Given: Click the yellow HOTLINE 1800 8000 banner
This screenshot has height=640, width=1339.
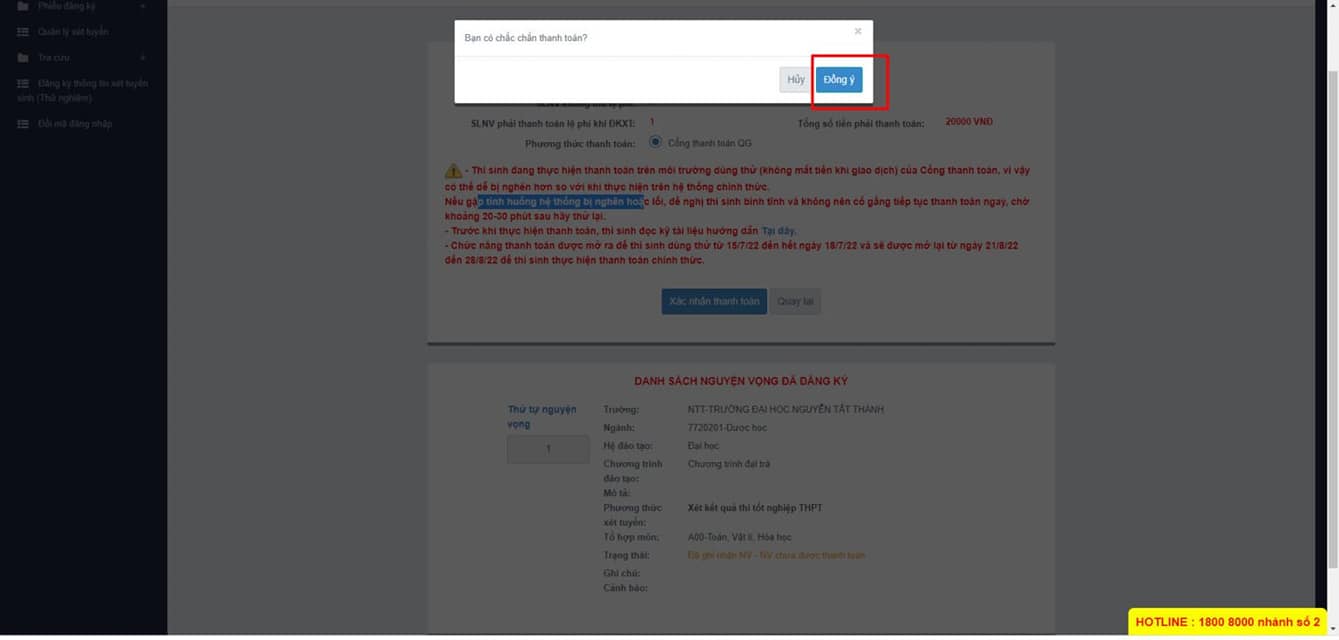Looking at the screenshot, I should coord(1227,622).
